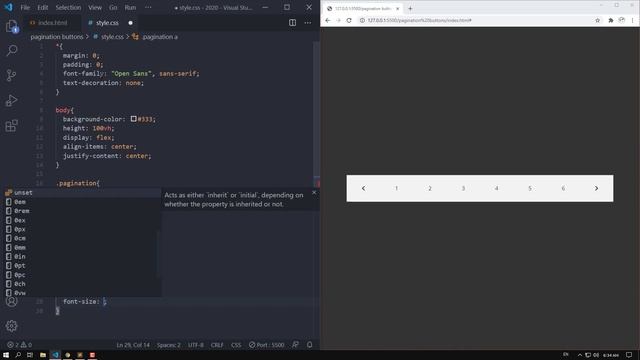Click the next page arrow in pagination
The height and width of the screenshot is (360, 640).
pyautogui.click(x=596, y=188)
